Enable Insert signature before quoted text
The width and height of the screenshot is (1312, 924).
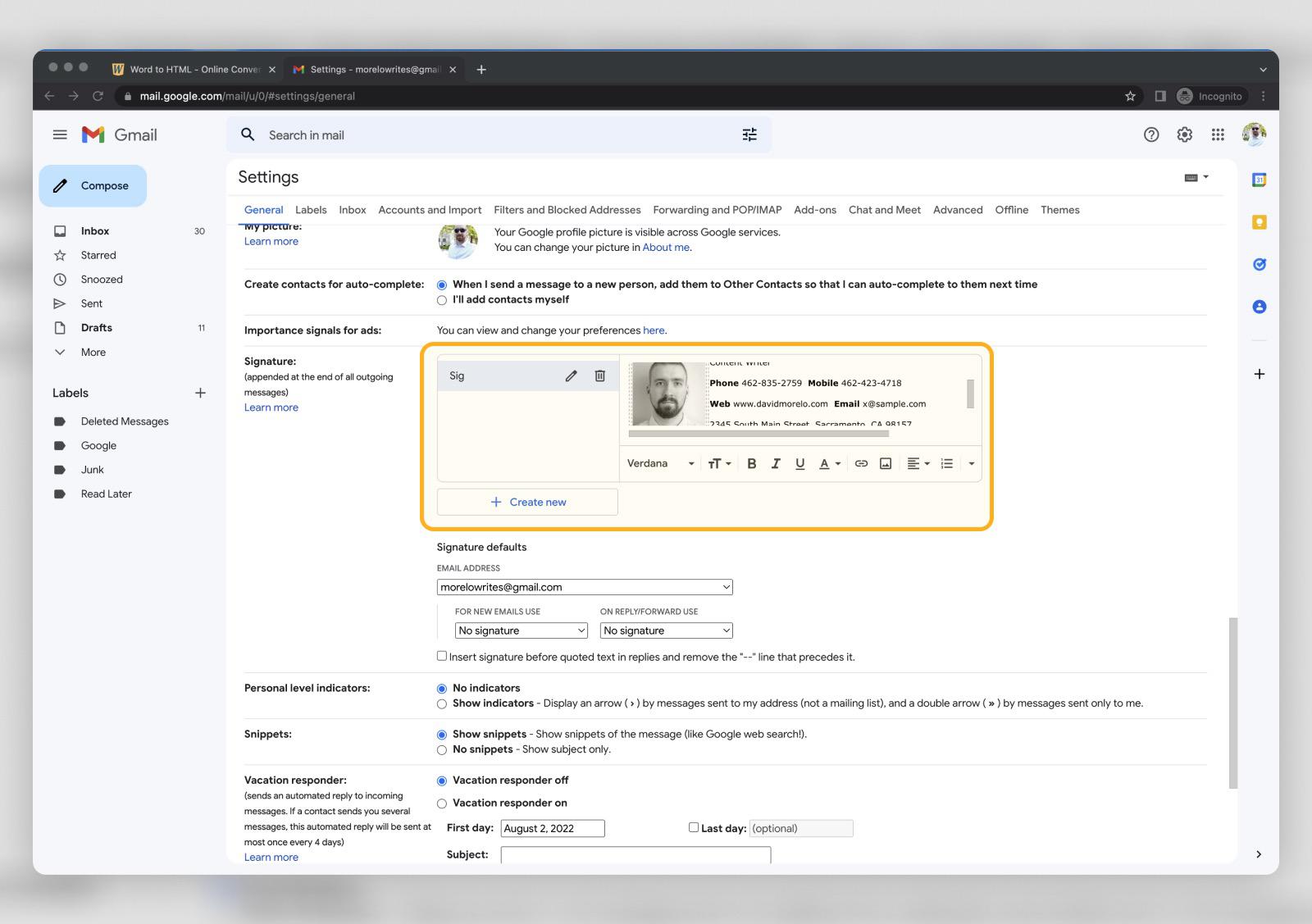[x=441, y=655]
